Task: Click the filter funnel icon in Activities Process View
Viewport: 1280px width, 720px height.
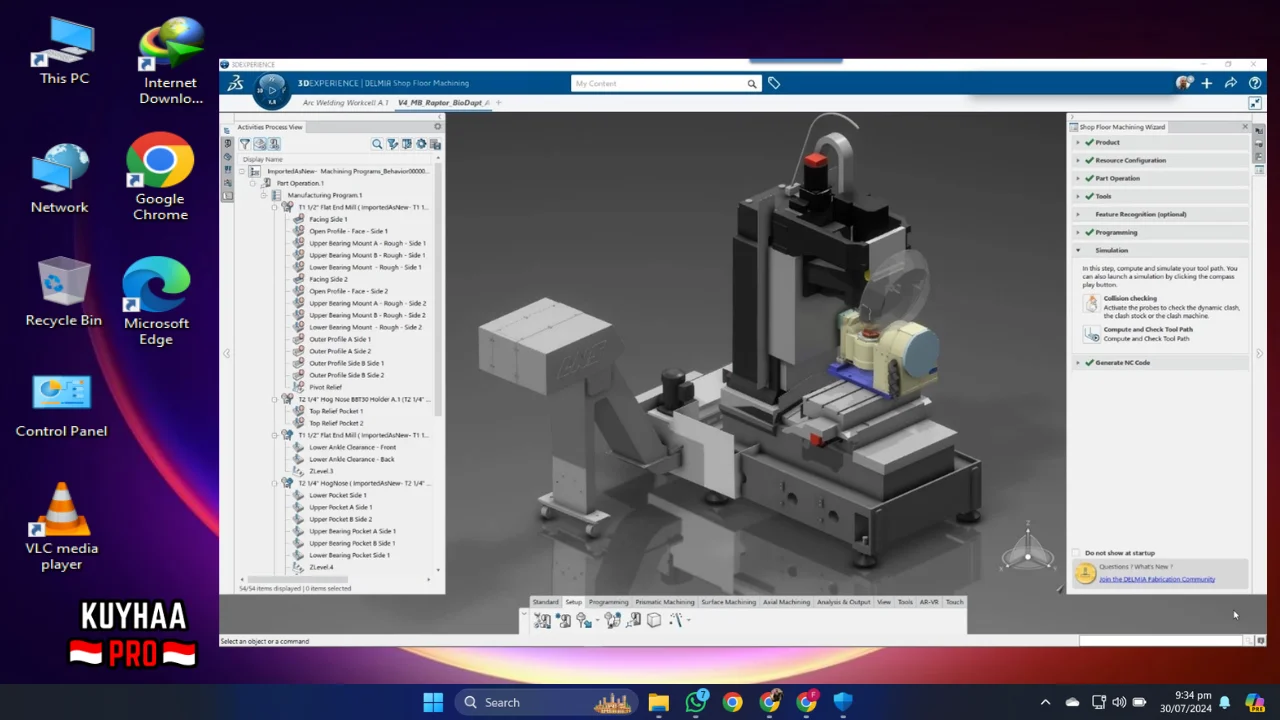Action: 244,144
